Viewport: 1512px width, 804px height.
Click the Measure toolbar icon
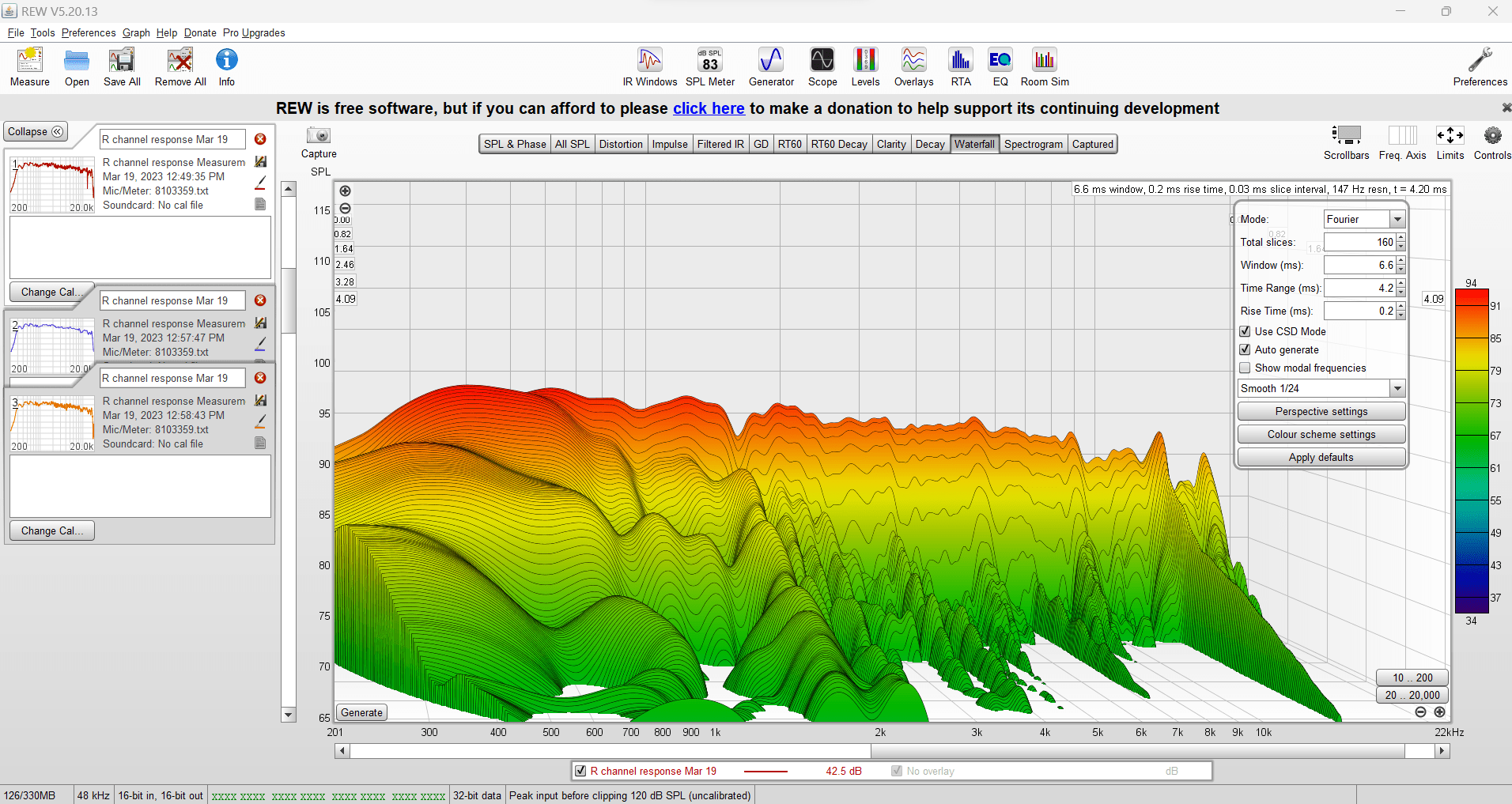30,66
